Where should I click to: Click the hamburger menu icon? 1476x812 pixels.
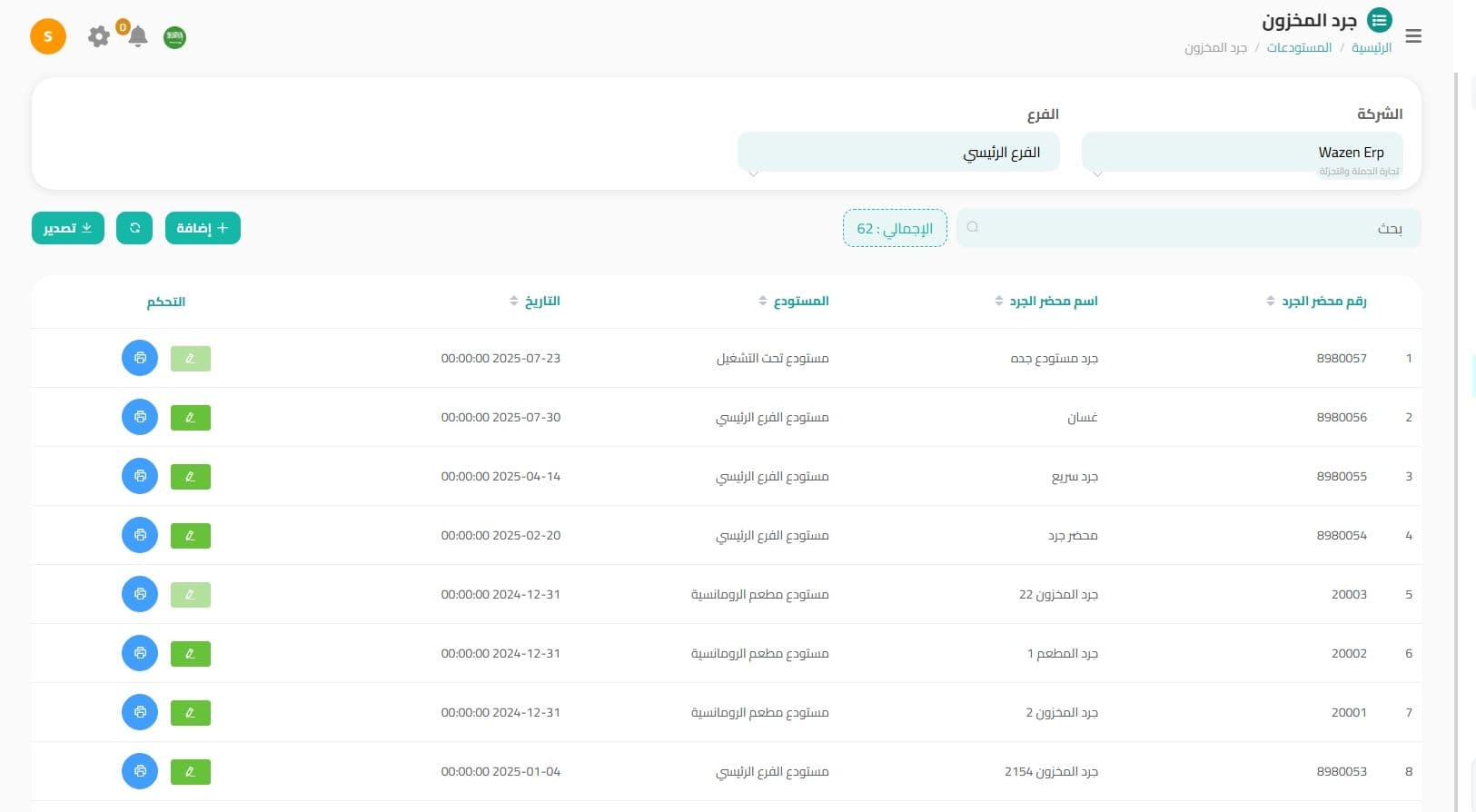tap(1412, 36)
